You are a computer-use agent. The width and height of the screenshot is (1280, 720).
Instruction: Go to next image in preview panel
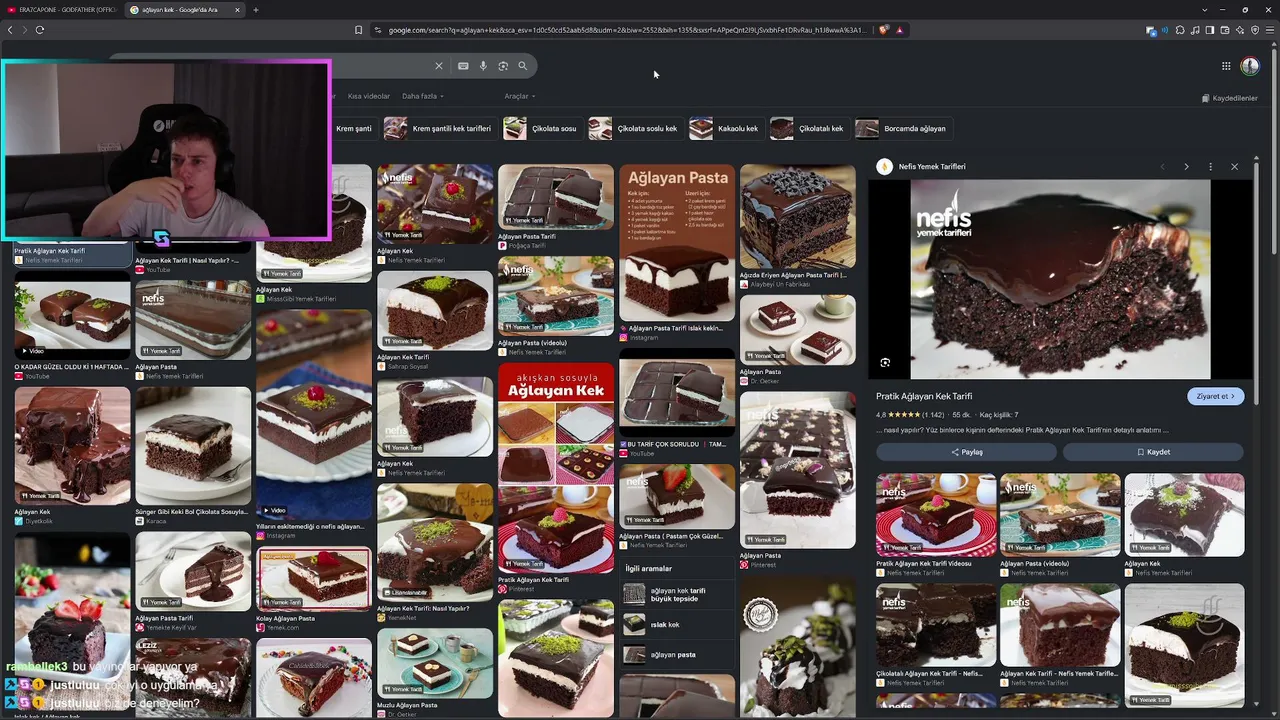tap(1186, 167)
